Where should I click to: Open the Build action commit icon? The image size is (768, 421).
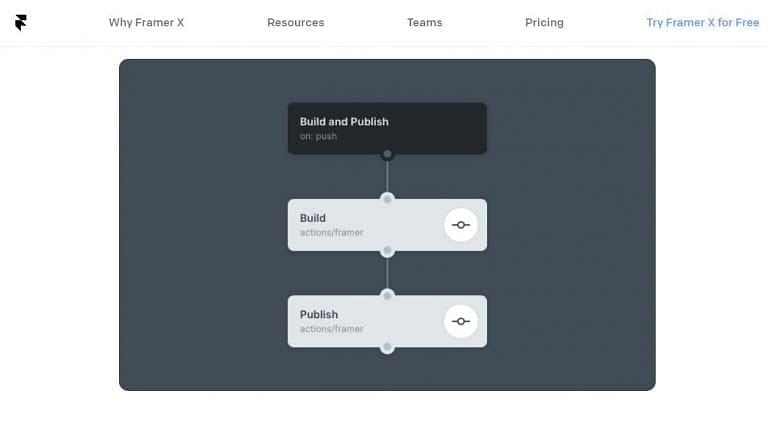460,225
